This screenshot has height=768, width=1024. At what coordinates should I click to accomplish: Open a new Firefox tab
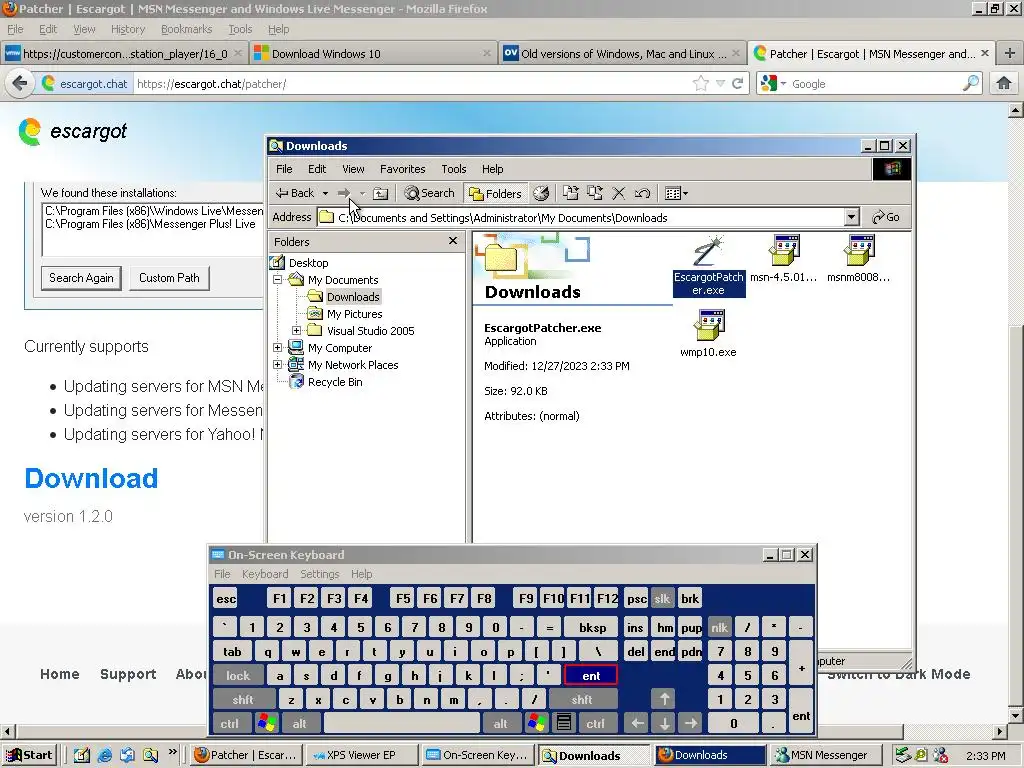pos(1010,54)
